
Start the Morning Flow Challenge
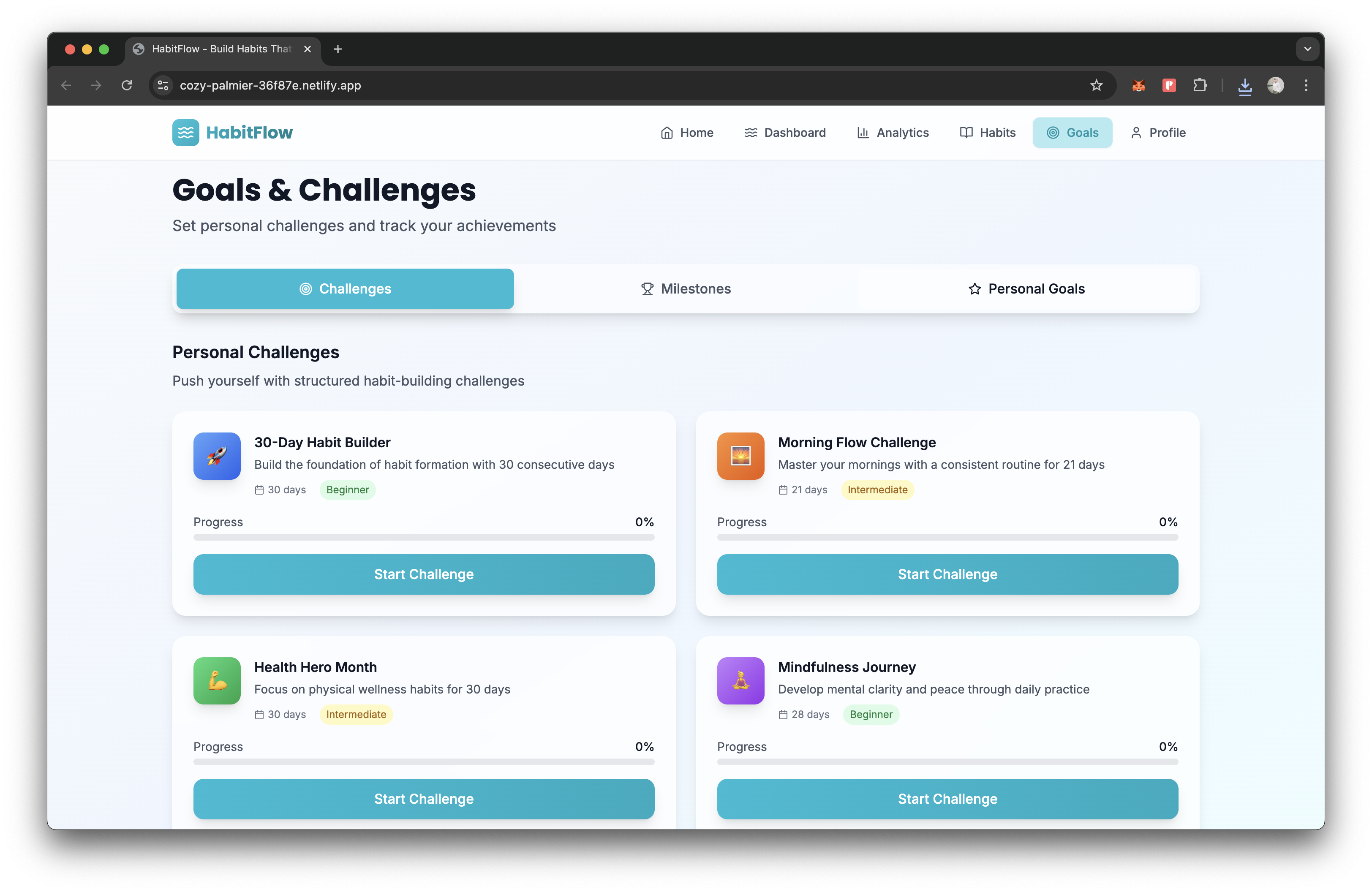pyautogui.click(x=947, y=574)
